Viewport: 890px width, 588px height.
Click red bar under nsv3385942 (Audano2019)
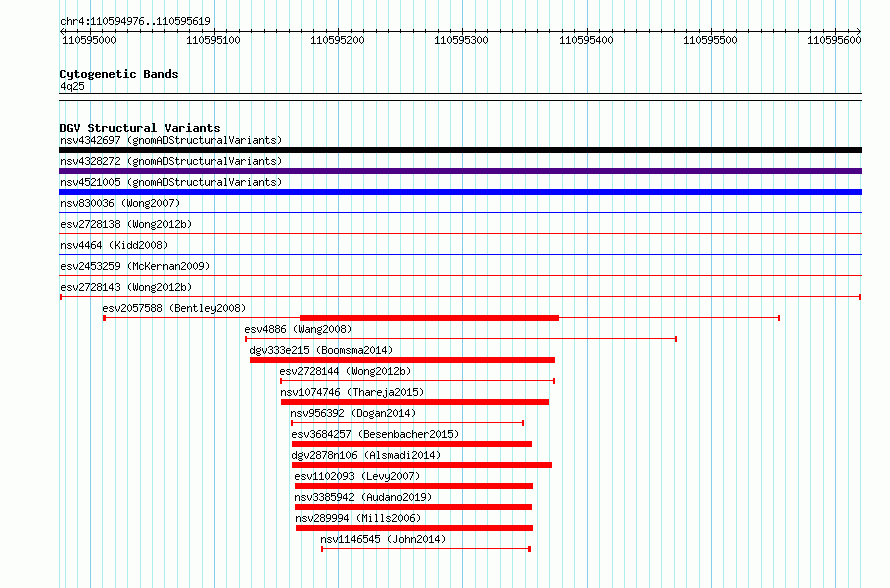pyautogui.click(x=414, y=507)
